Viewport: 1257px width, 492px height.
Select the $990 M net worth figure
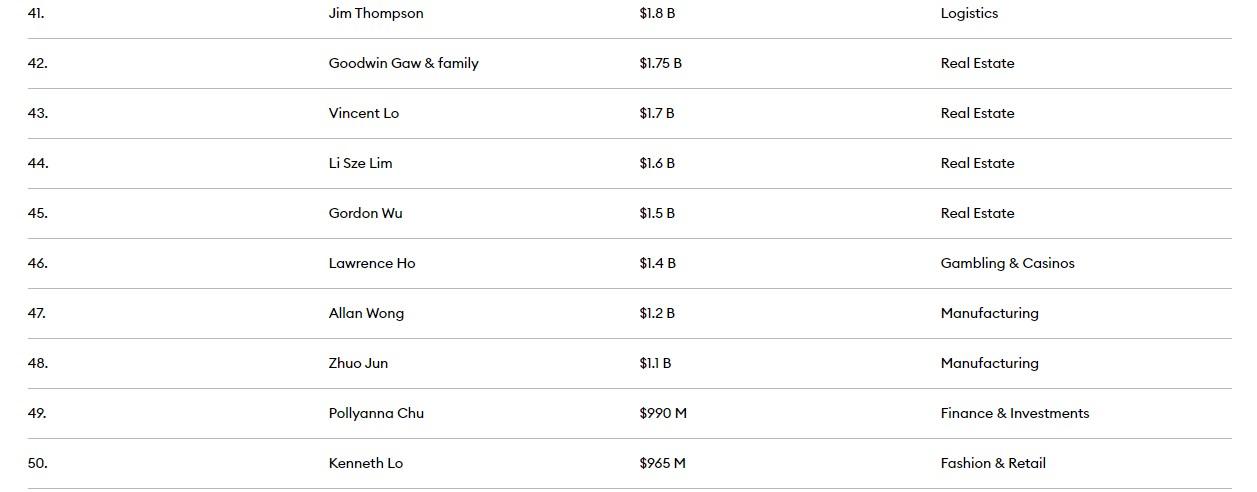662,413
